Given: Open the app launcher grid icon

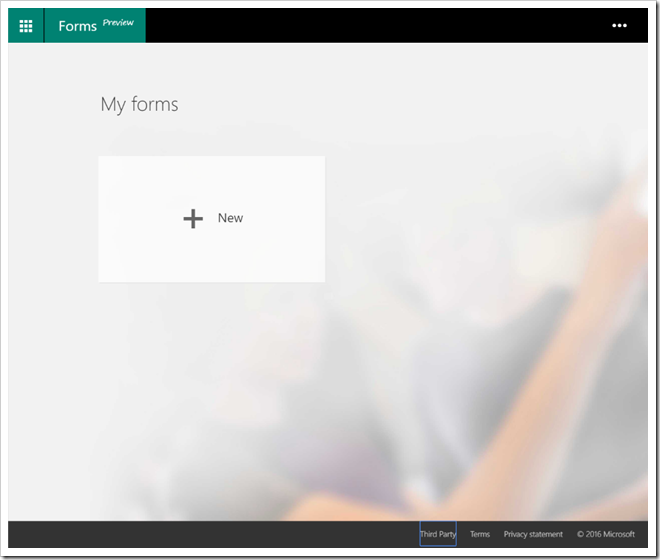Looking at the screenshot, I should tap(26, 26).
